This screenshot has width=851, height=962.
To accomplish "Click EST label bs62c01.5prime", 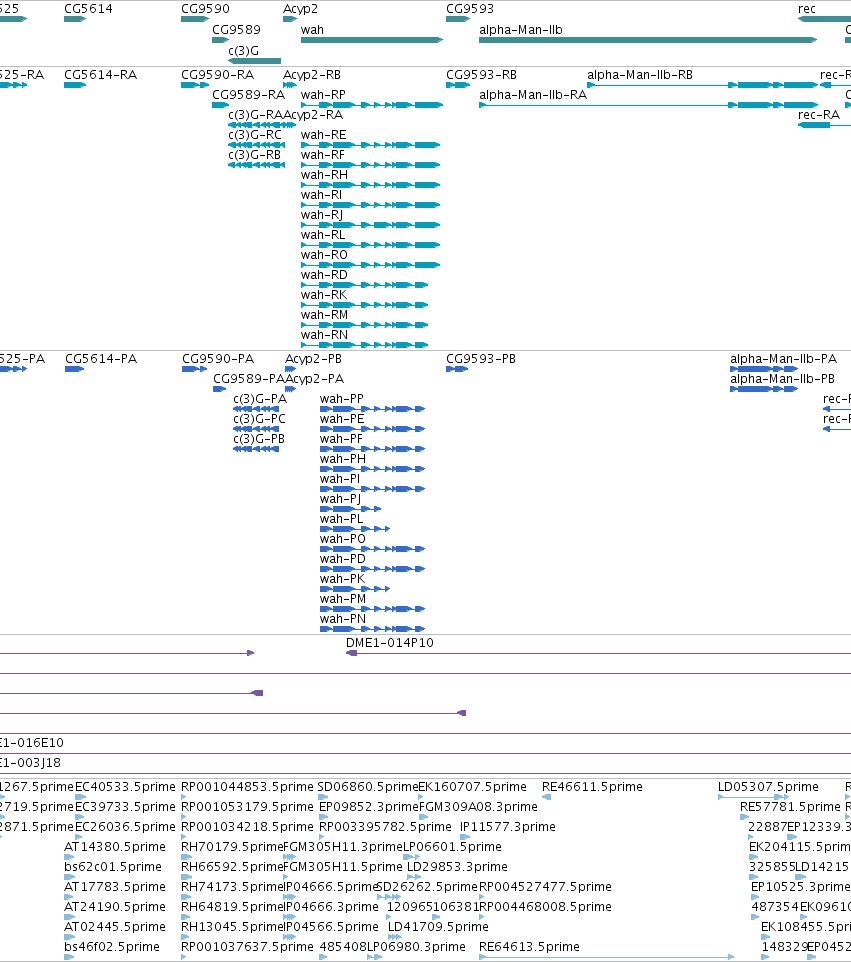I will (x=113, y=867).
